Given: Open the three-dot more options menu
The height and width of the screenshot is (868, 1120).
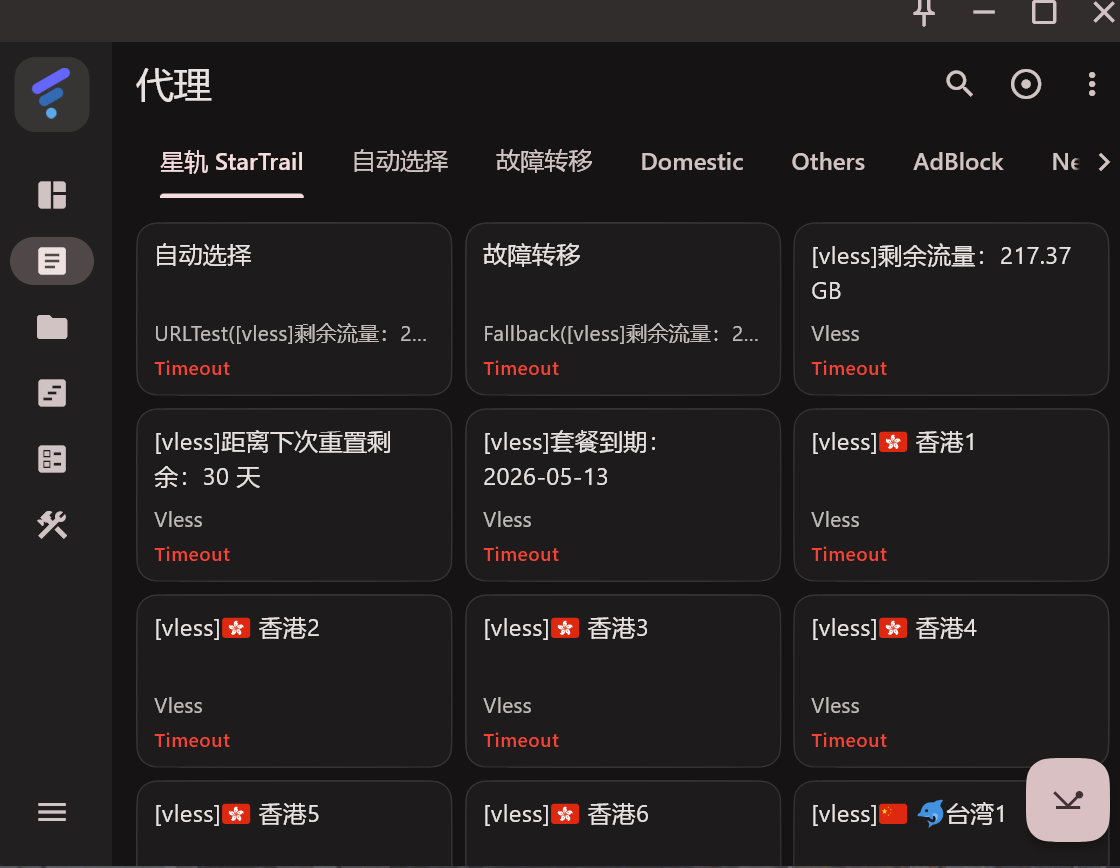Looking at the screenshot, I should point(1091,84).
